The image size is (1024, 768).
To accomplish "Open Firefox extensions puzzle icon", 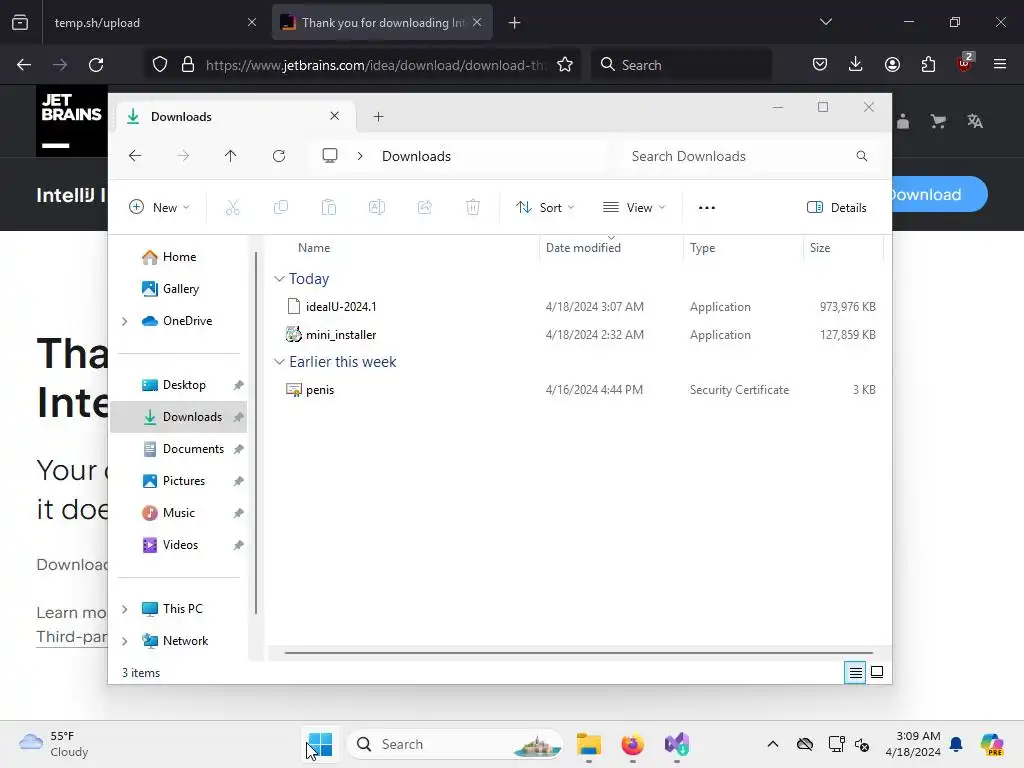I will tap(928, 64).
